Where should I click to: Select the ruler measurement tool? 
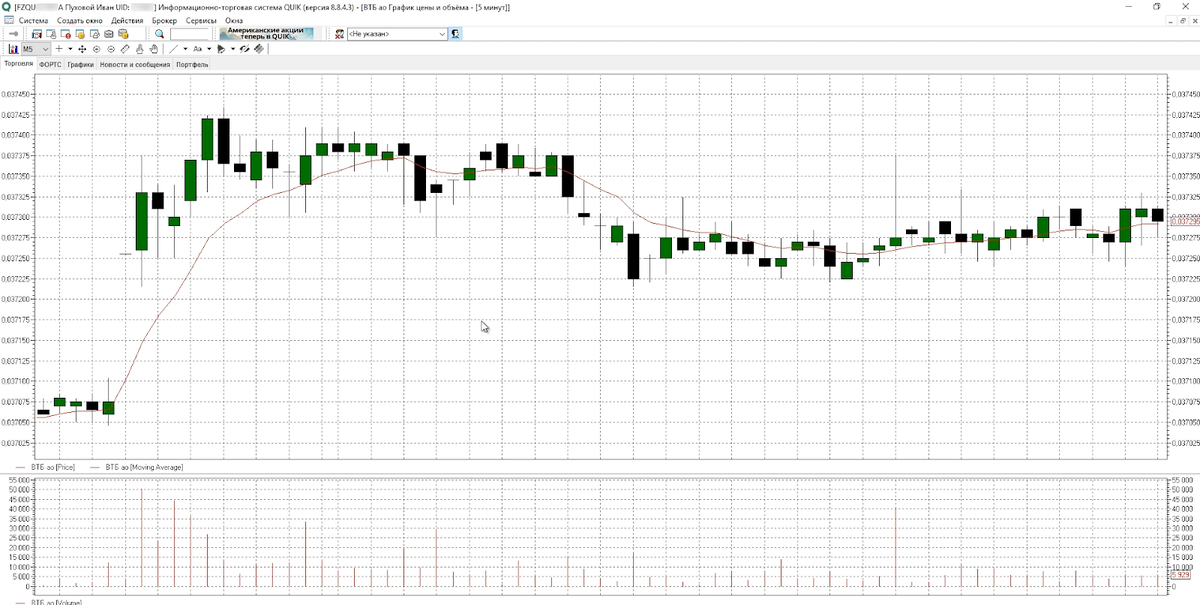pos(125,48)
